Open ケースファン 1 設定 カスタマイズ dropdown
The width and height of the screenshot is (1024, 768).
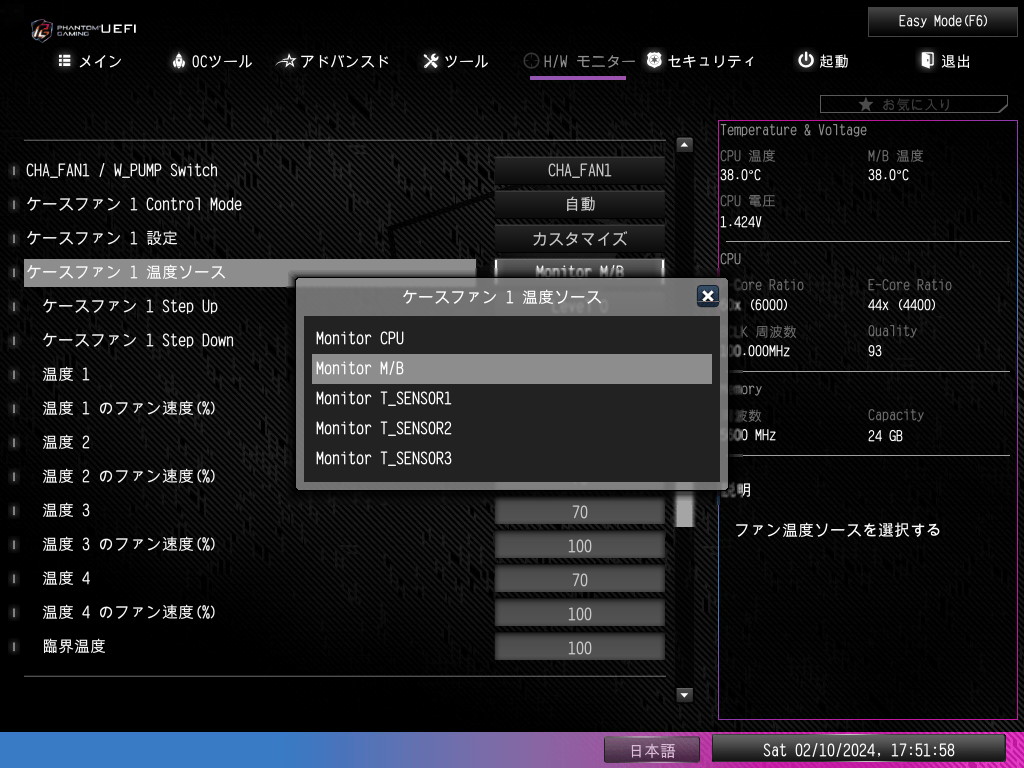(x=579, y=239)
